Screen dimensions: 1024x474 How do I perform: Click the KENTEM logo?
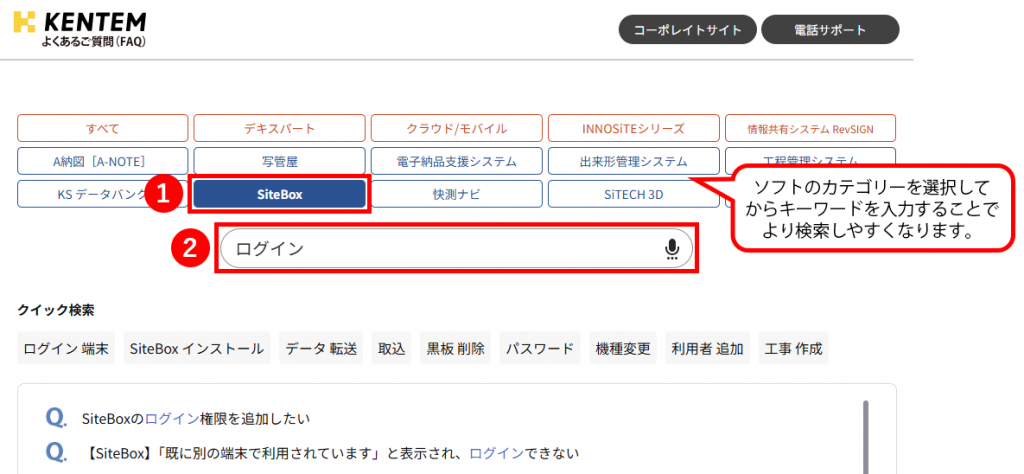pyautogui.click(x=80, y=23)
